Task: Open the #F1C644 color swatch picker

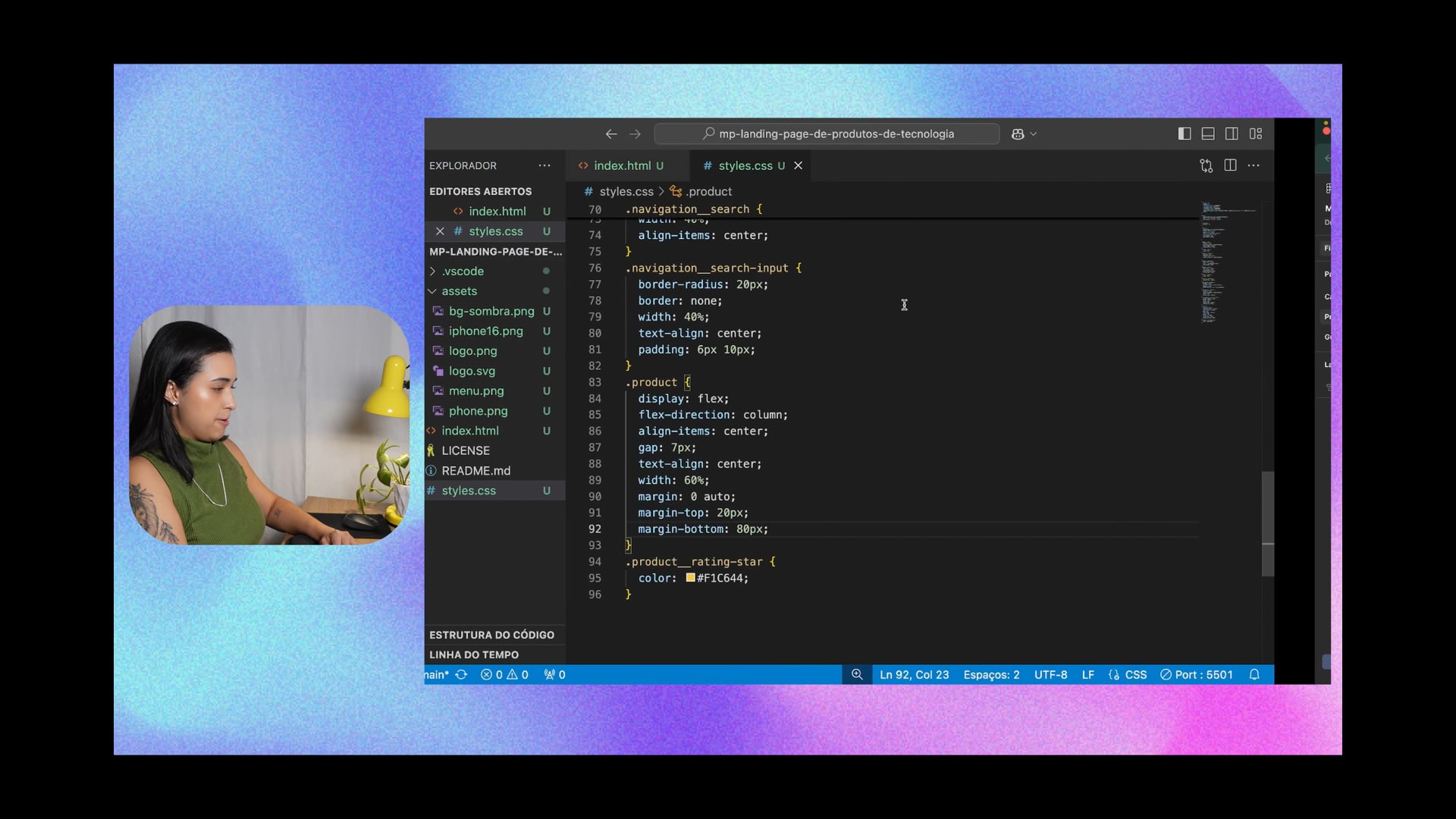Action: pos(690,578)
